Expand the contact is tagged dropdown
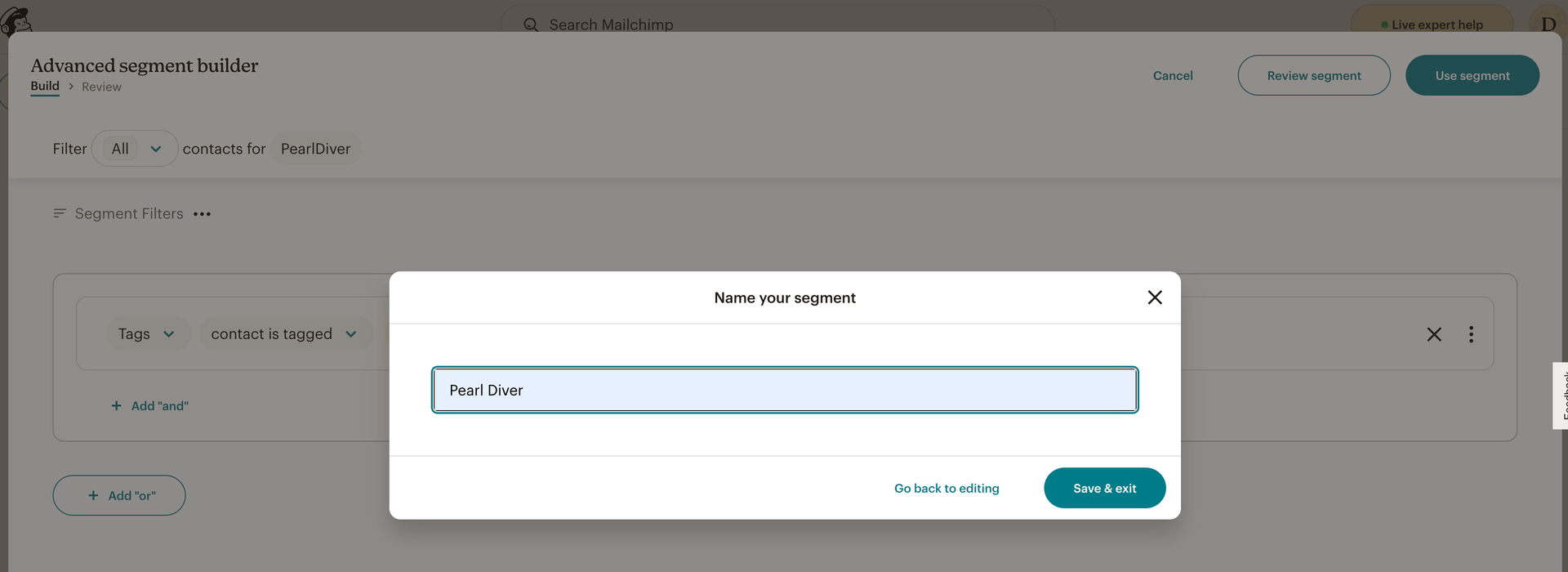This screenshot has height=572, width=1568. (283, 333)
